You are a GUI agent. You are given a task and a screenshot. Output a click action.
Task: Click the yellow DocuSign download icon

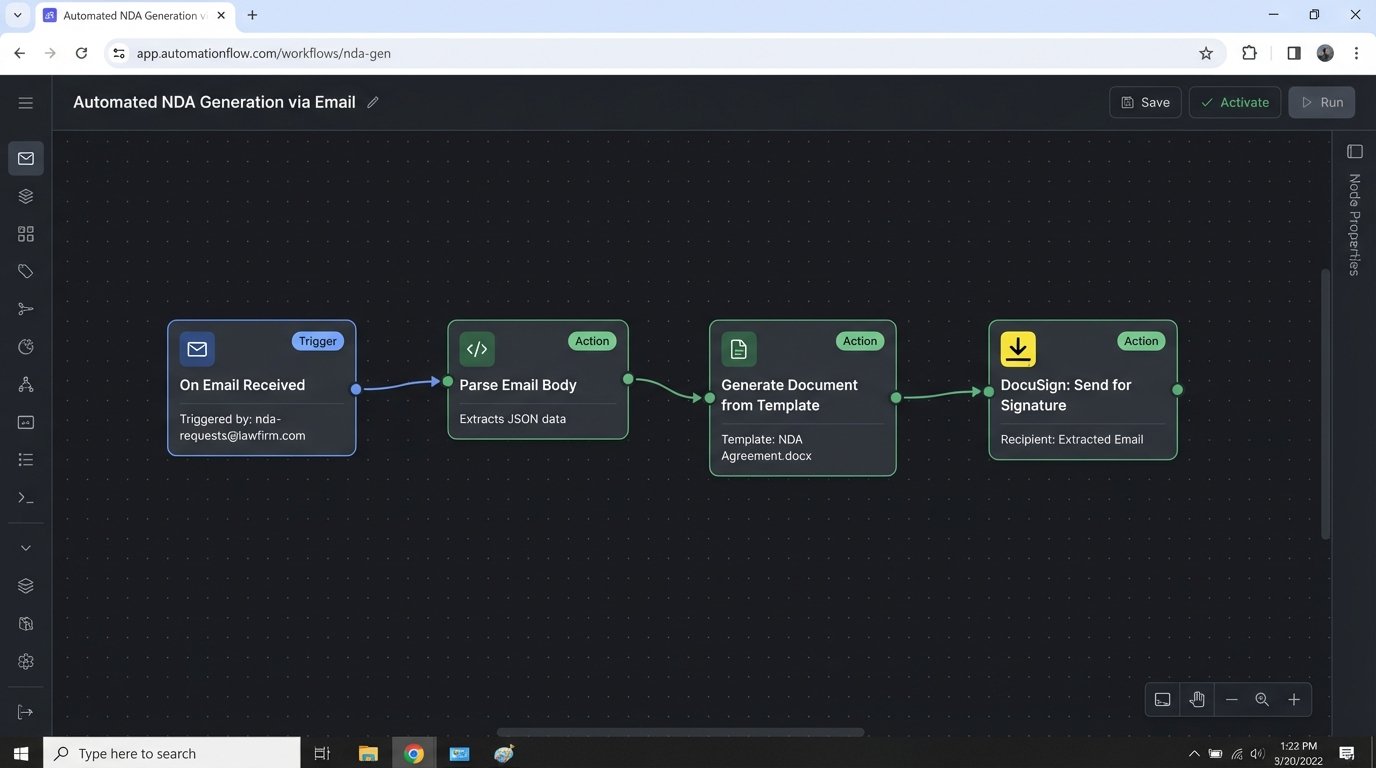(1018, 349)
